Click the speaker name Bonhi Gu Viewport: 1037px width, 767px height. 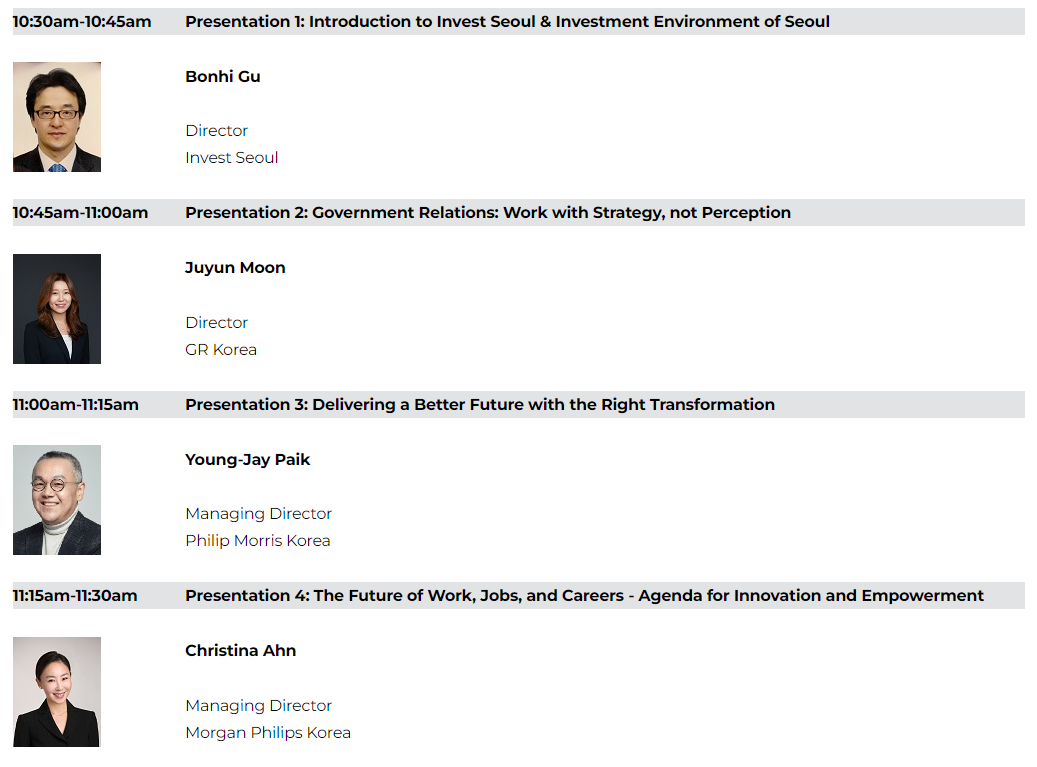point(223,77)
